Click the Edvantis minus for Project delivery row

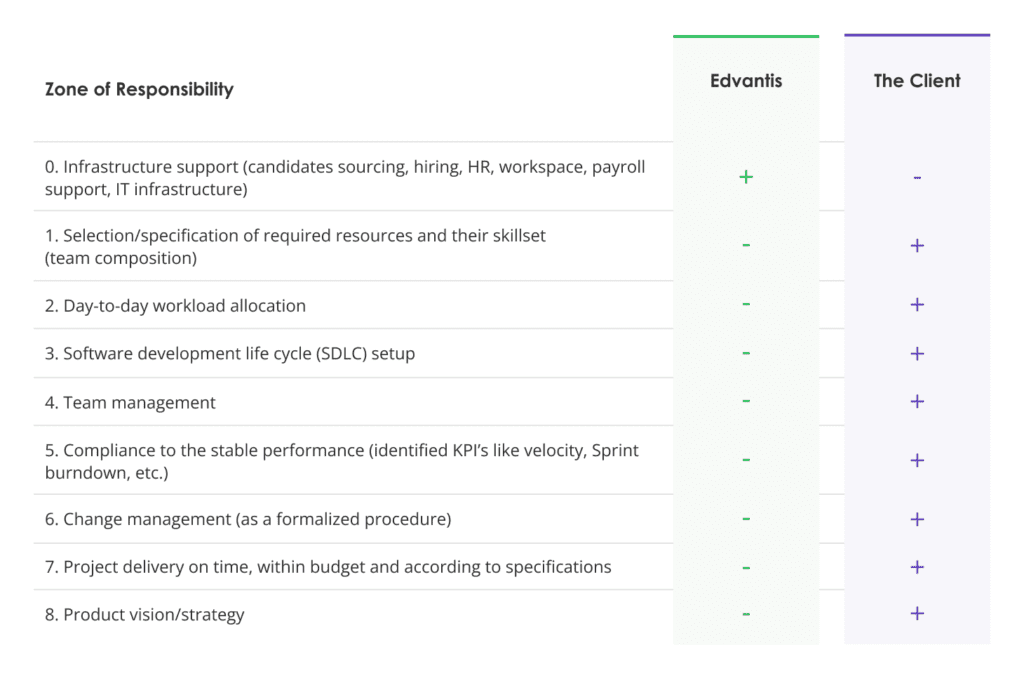click(746, 568)
